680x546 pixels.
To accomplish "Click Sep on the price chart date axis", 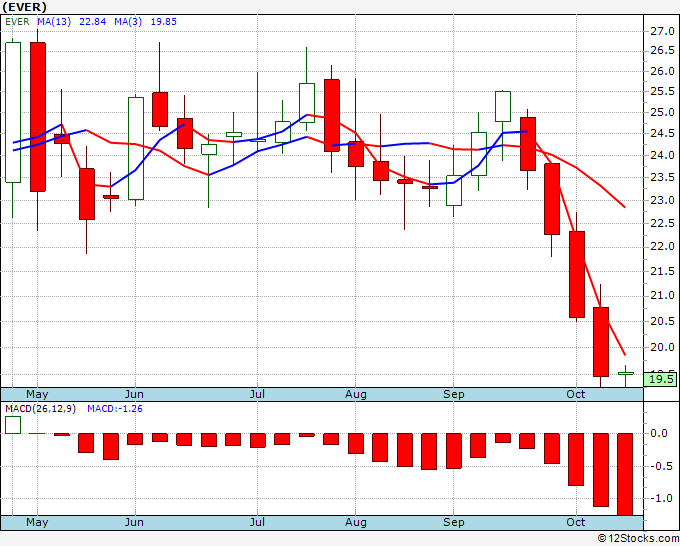I will 454,395.
